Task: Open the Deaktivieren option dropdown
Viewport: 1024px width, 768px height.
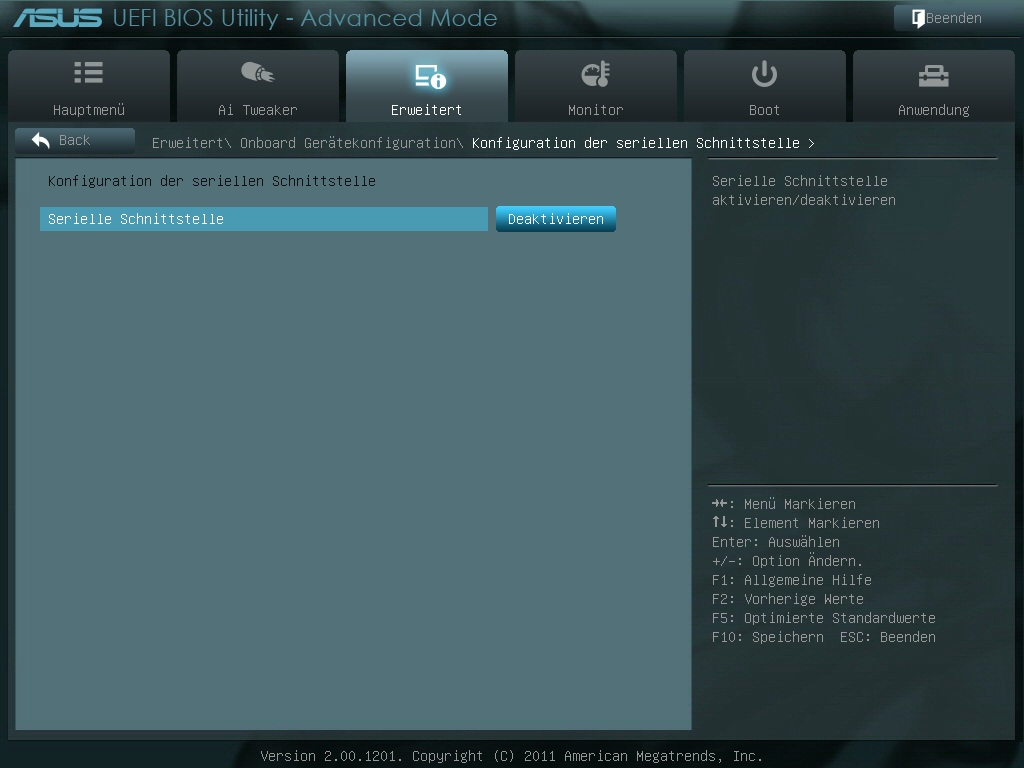Action: coord(556,219)
